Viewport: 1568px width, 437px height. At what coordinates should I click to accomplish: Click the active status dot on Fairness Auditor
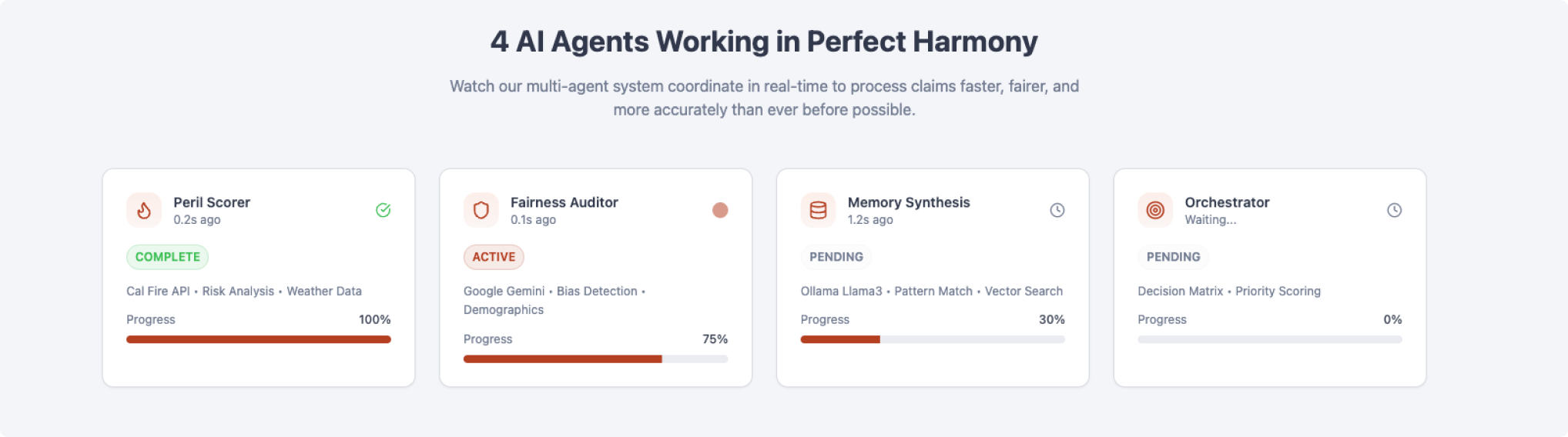720,210
